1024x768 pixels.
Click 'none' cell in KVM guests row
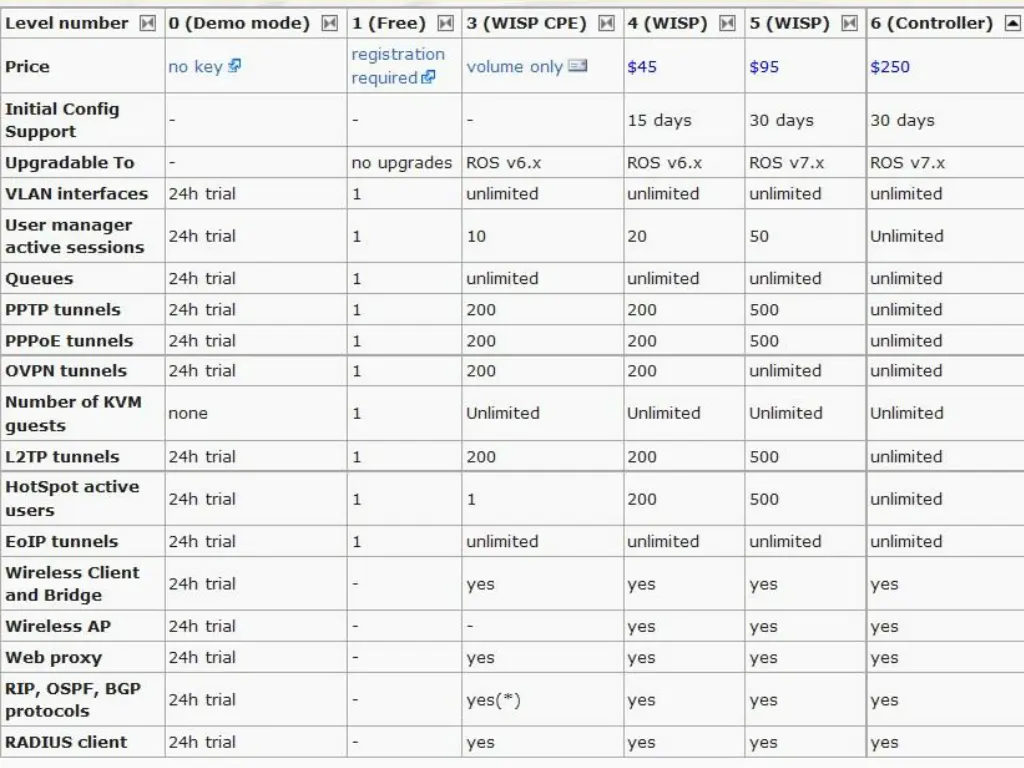tap(188, 413)
